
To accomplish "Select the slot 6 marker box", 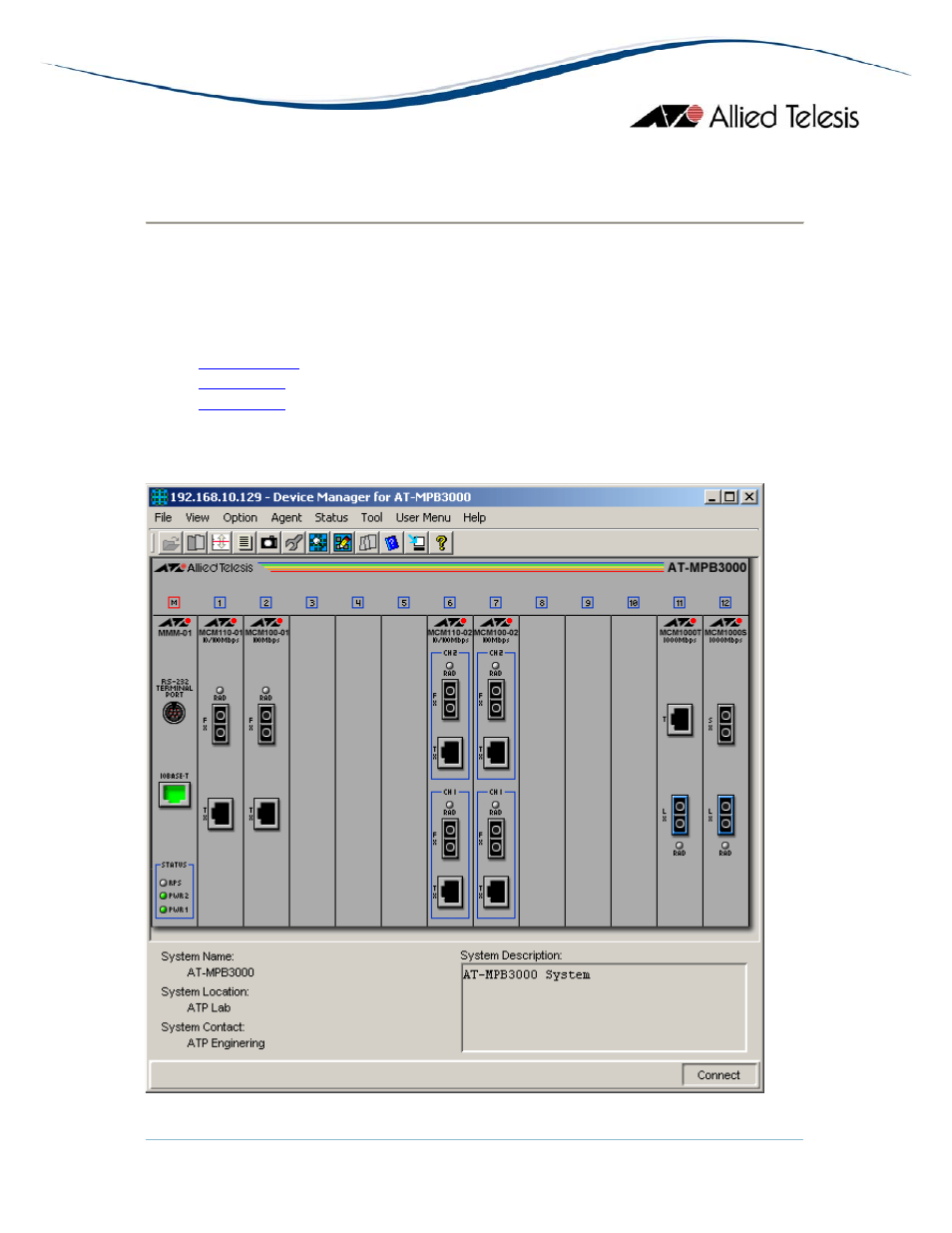I will [449, 603].
